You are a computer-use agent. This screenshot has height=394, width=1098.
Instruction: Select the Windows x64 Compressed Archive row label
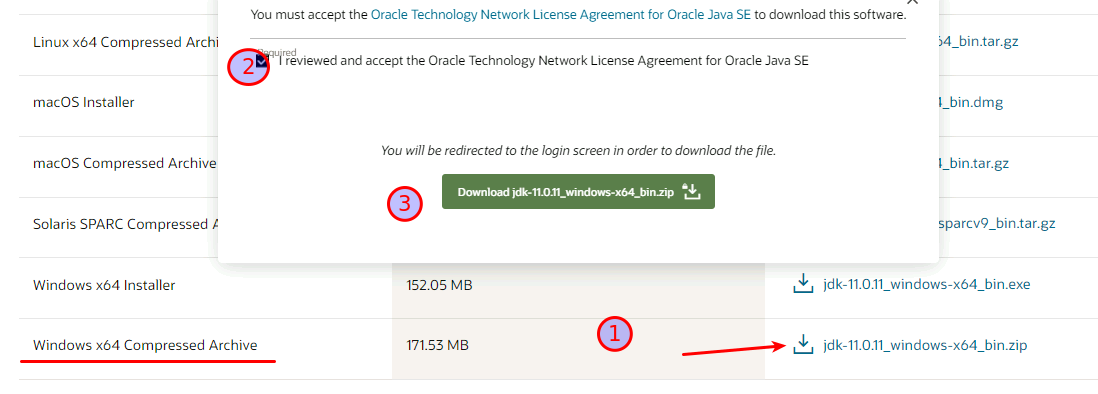pyautogui.click(x=145, y=345)
